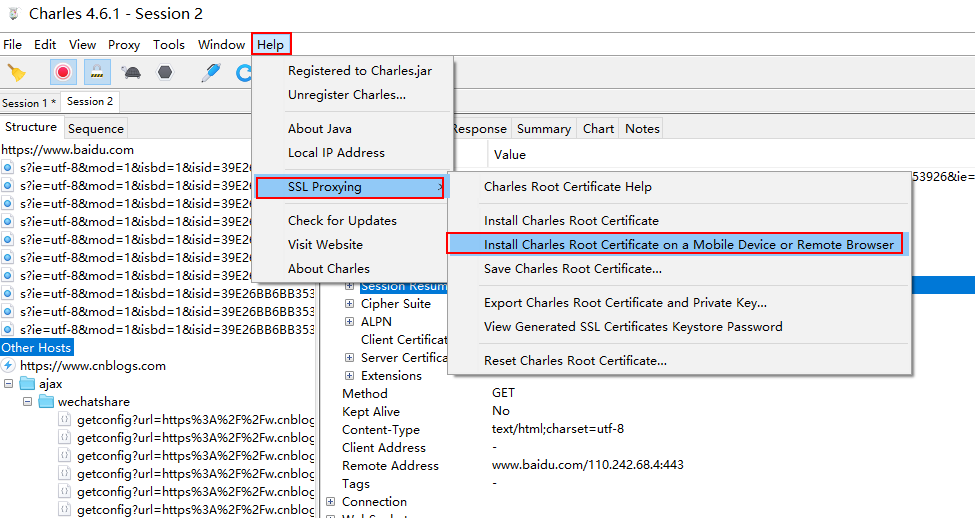Open the Window menu
This screenshot has height=518, width=975.
(221, 45)
